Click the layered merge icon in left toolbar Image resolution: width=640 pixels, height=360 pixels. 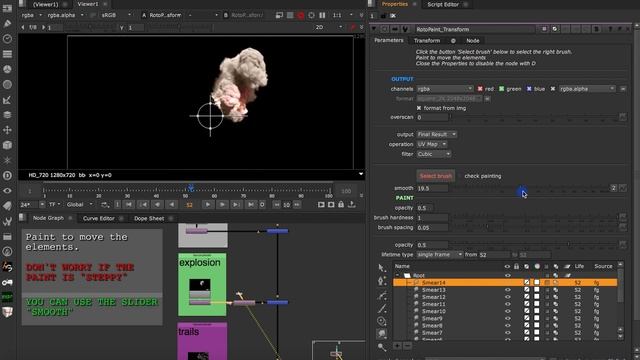(7, 115)
